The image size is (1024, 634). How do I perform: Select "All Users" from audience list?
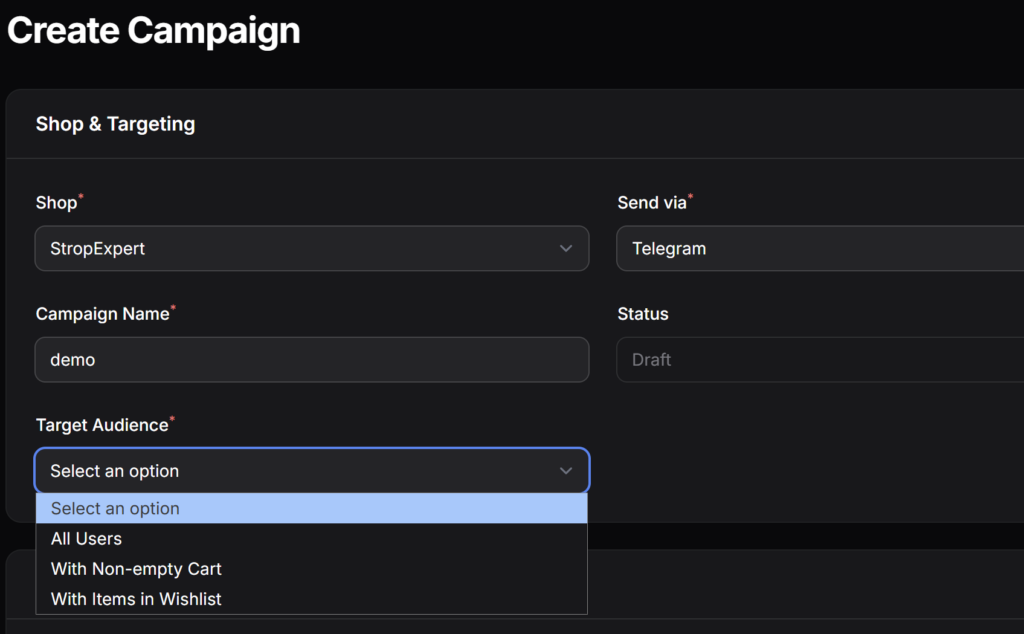coord(87,538)
